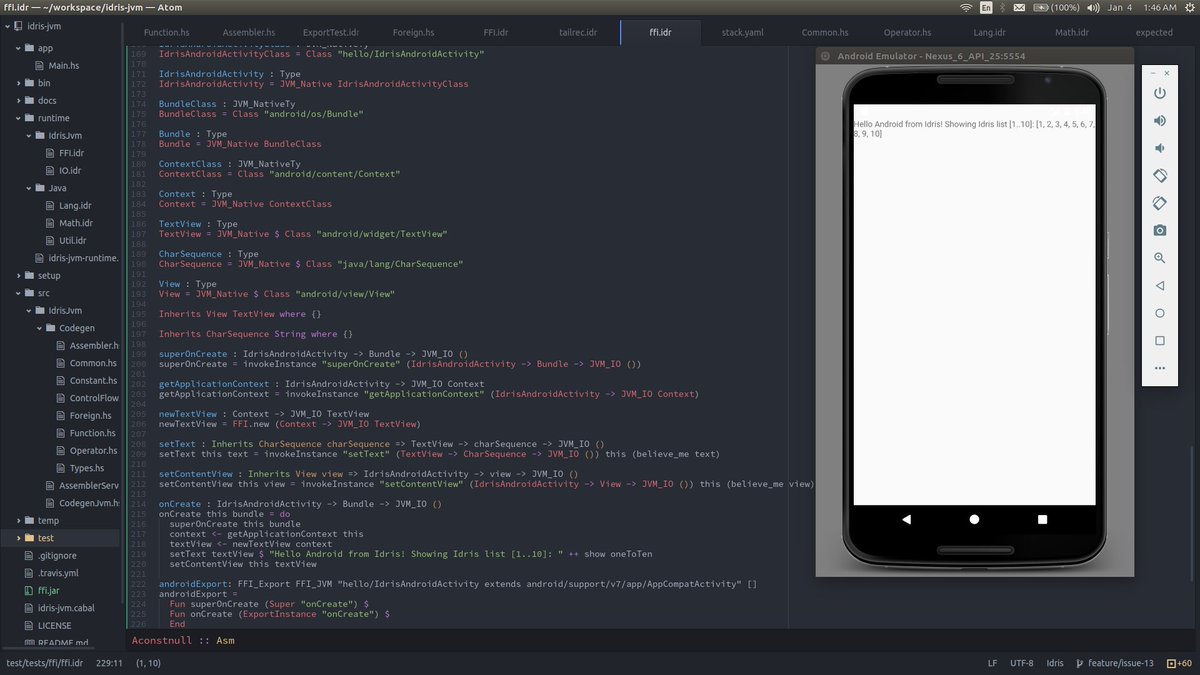Increase volume using emulator volume-up icon
This screenshot has width=1200, height=675.
[1159, 120]
